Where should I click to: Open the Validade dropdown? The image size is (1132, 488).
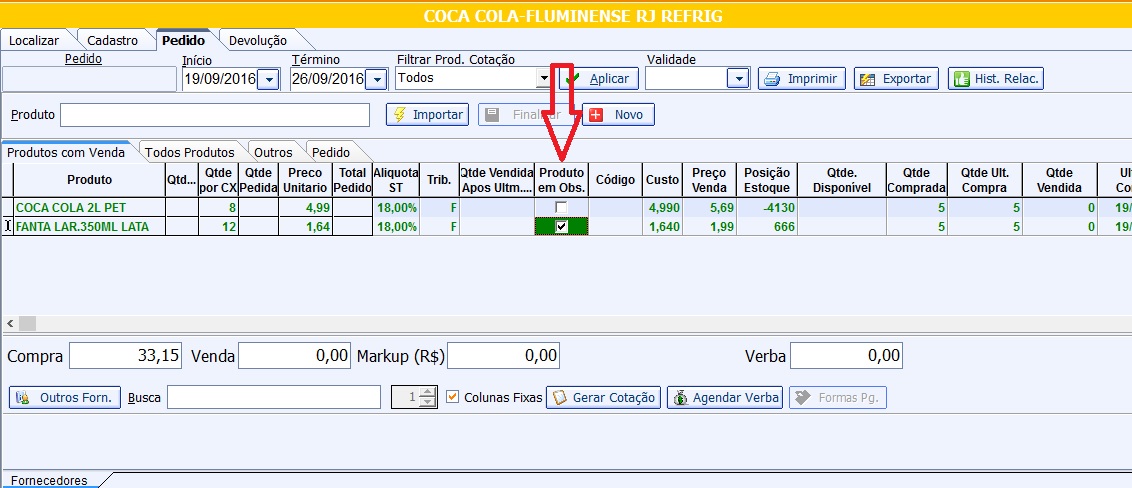[739, 79]
